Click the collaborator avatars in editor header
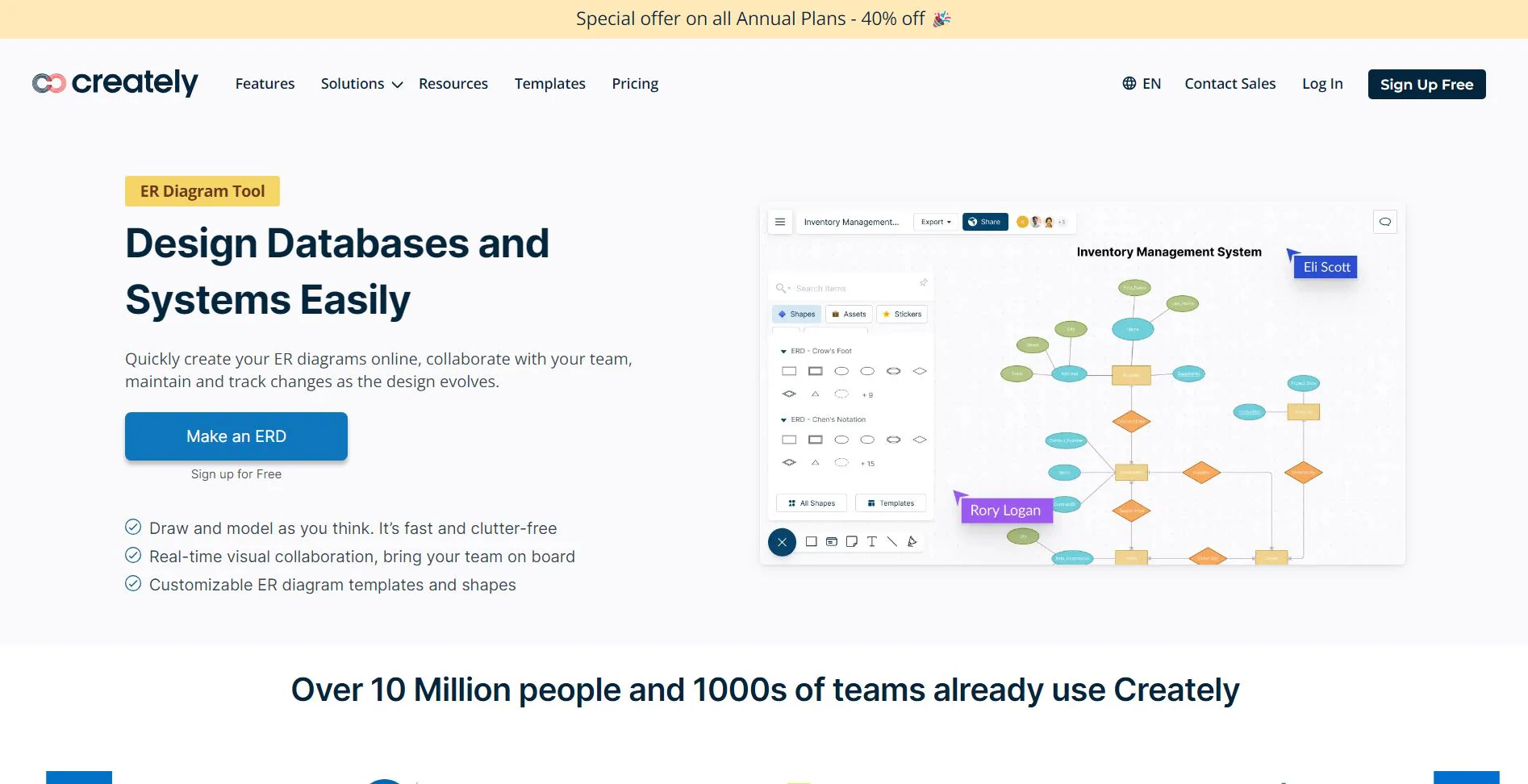The width and height of the screenshot is (1528, 784). pyautogui.click(x=1041, y=222)
